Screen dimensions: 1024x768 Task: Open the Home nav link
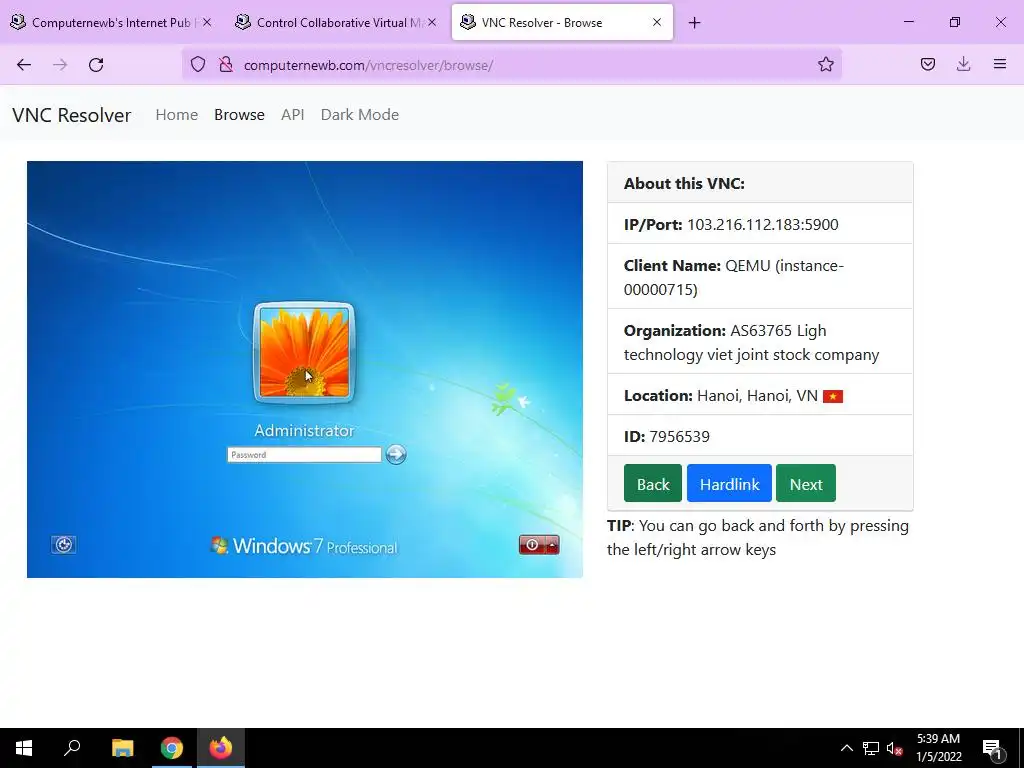pyautogui.click(x=176, y=115)
